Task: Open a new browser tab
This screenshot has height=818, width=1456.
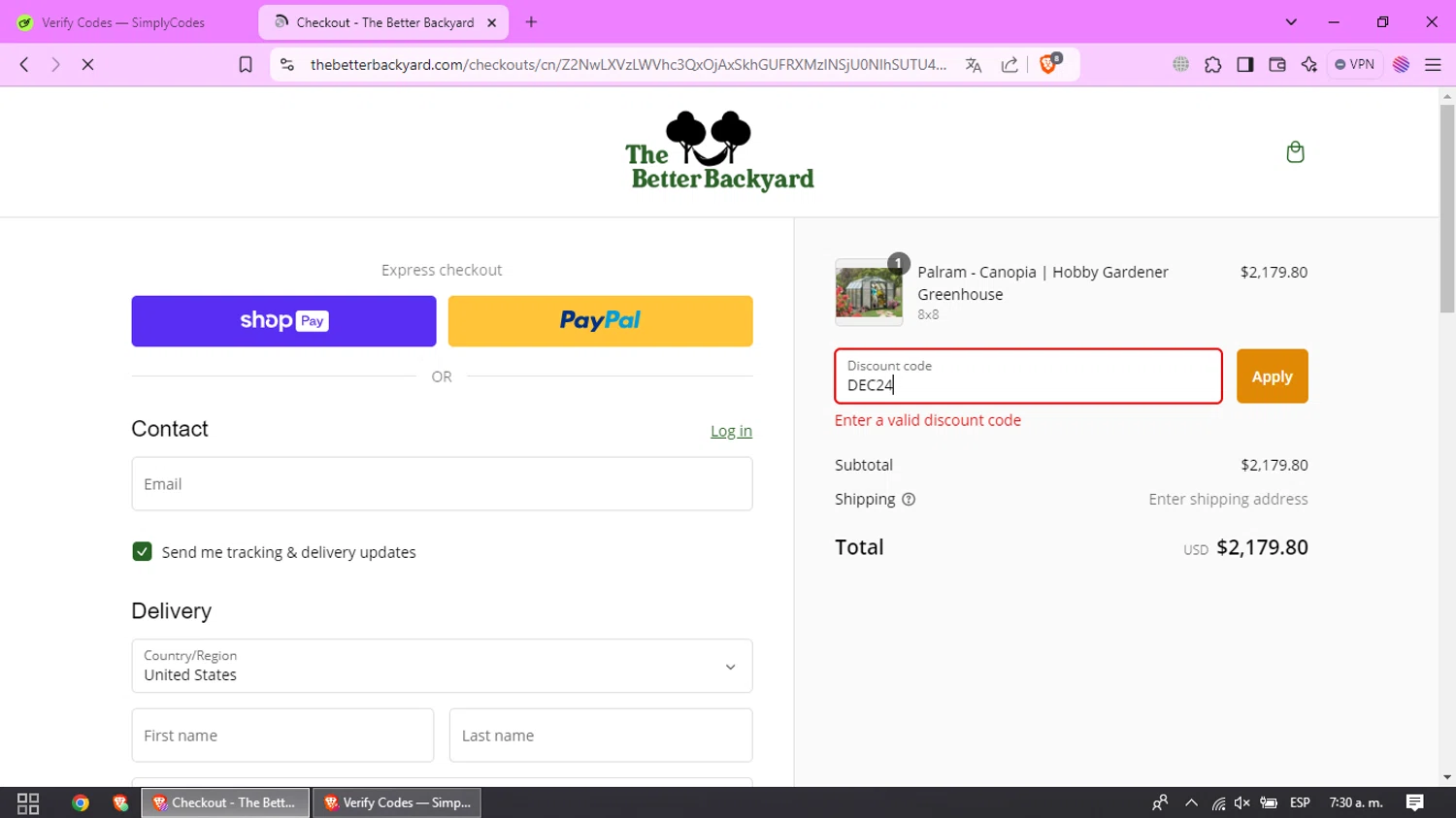Action: tap(531, 22)
